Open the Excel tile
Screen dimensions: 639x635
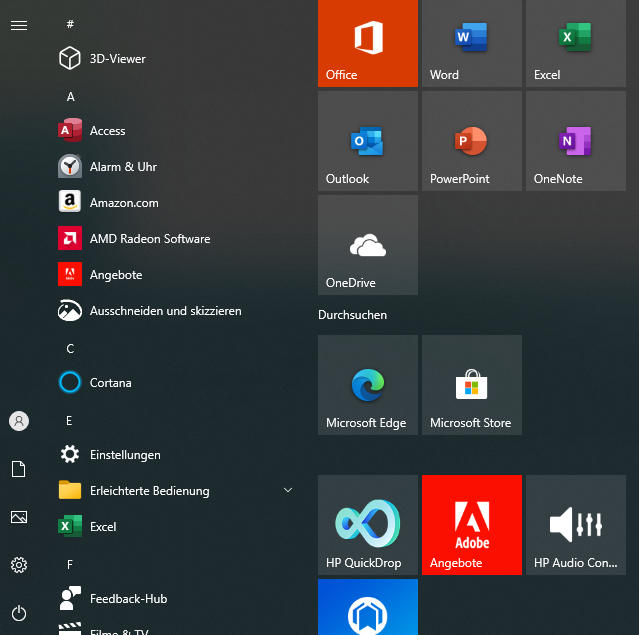pos(576,43)
